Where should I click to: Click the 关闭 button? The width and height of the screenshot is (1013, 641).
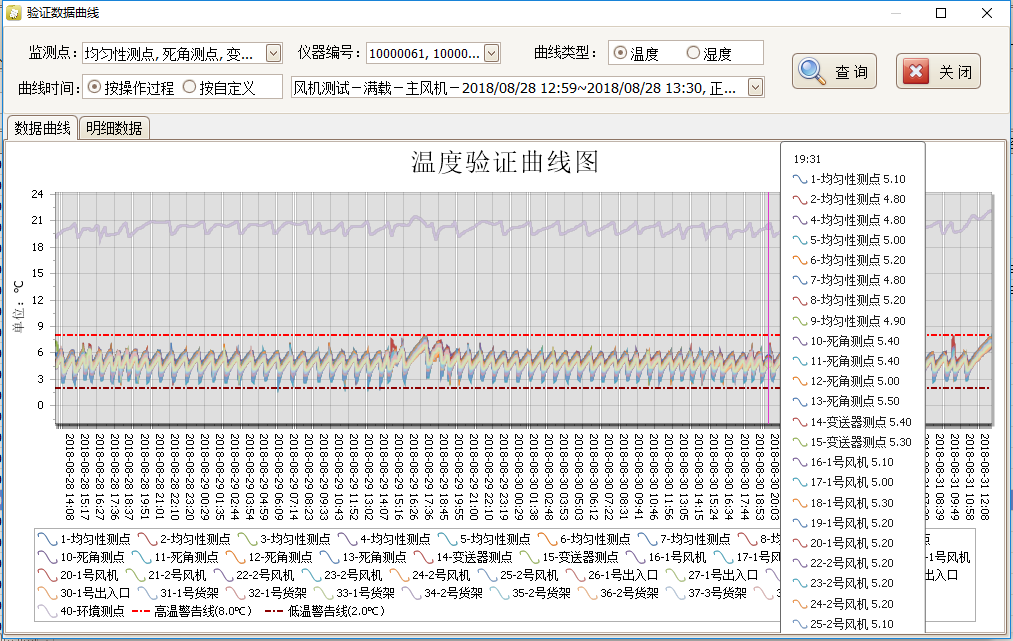(938, 71)
